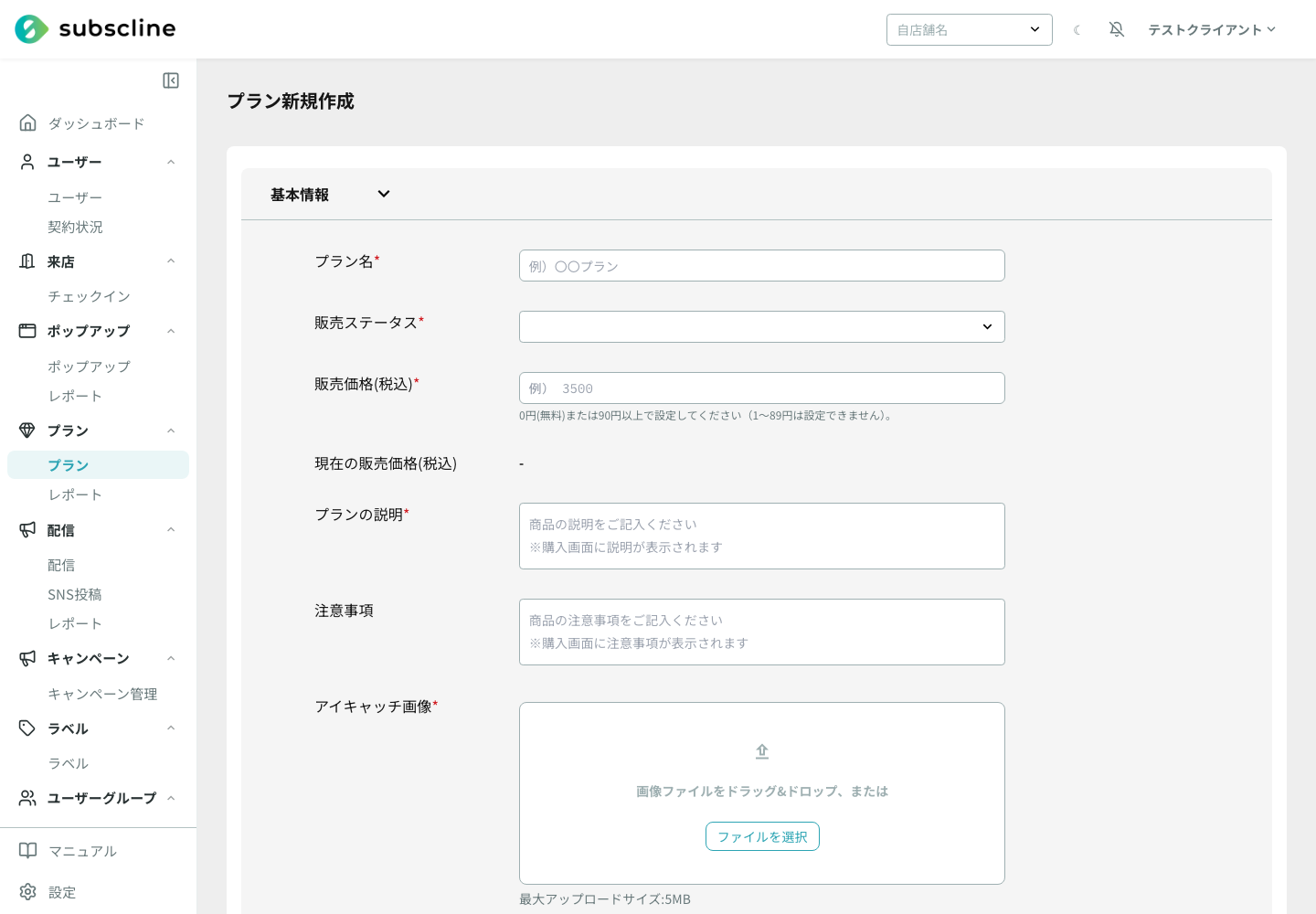
Task: Click the 販売価格(税込) input field
Action: (762, 388)
